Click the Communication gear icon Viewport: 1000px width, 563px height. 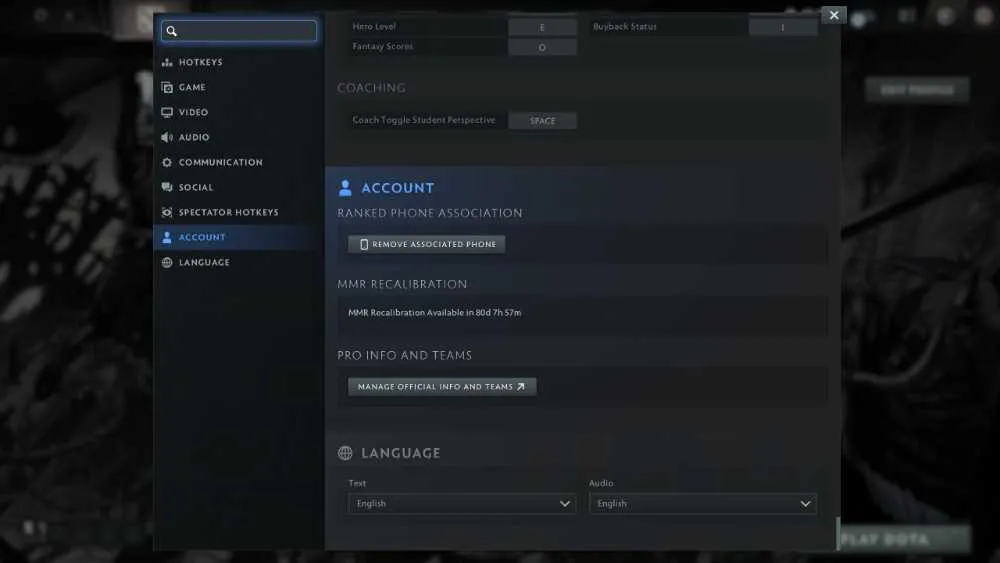pos(167,162)
